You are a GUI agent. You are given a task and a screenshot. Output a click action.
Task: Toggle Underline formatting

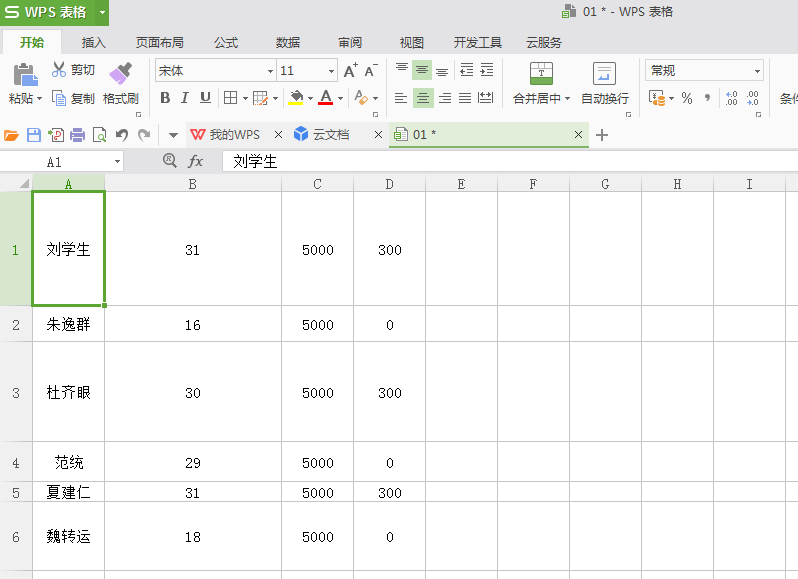tap(205, 98)
